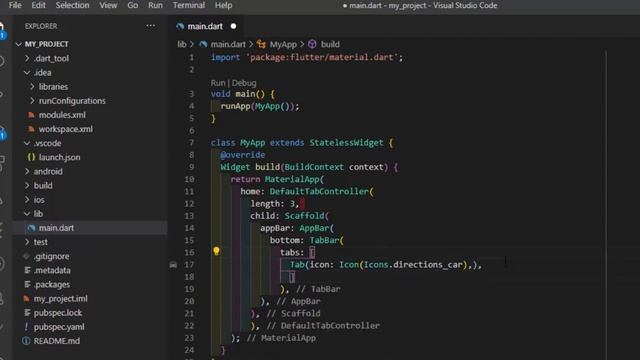Click the unsaved dot on main.dart tab
Image resolution: width=640 pixels, height=360 pixels.
(233, 26)
